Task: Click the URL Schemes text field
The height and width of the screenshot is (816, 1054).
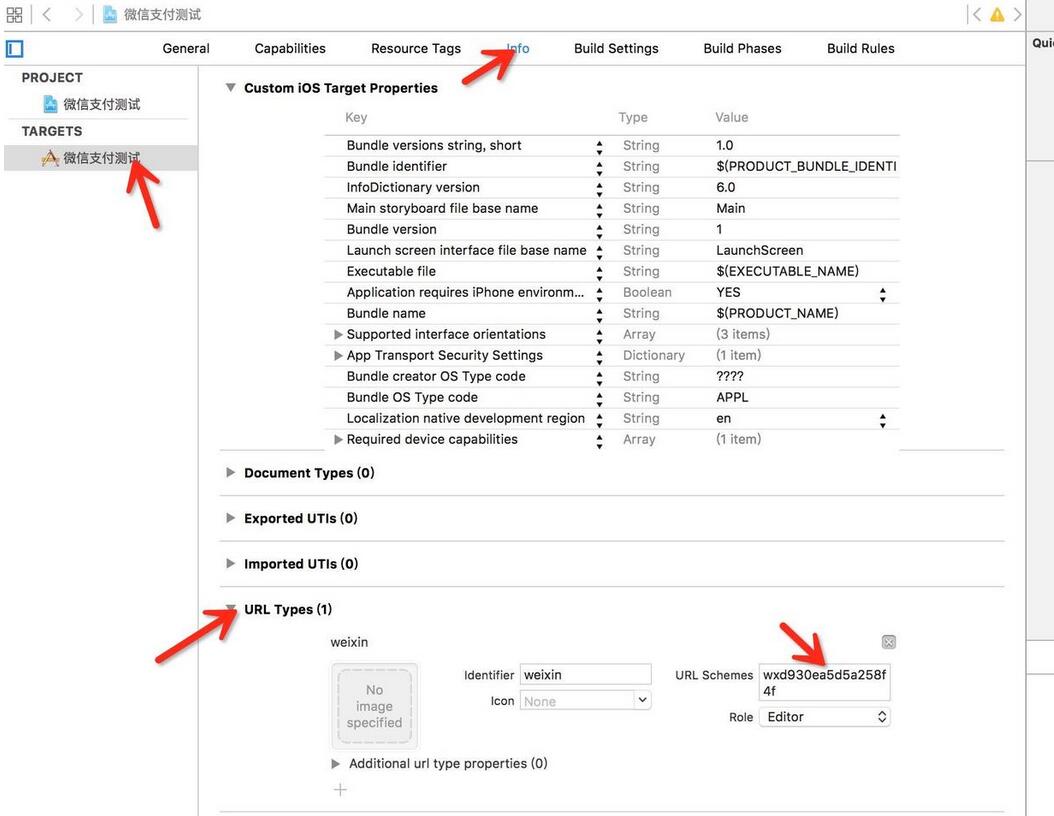Action: coord(824,682)
